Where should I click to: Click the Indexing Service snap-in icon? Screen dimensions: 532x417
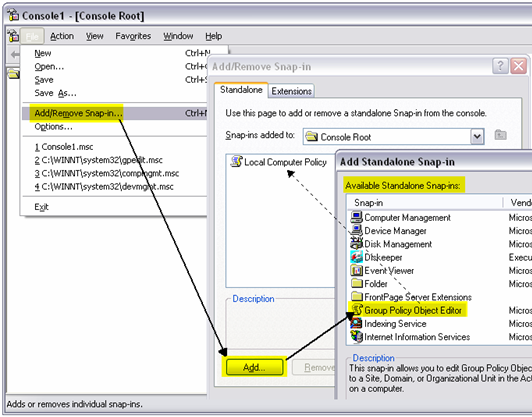tap(356, 323)
